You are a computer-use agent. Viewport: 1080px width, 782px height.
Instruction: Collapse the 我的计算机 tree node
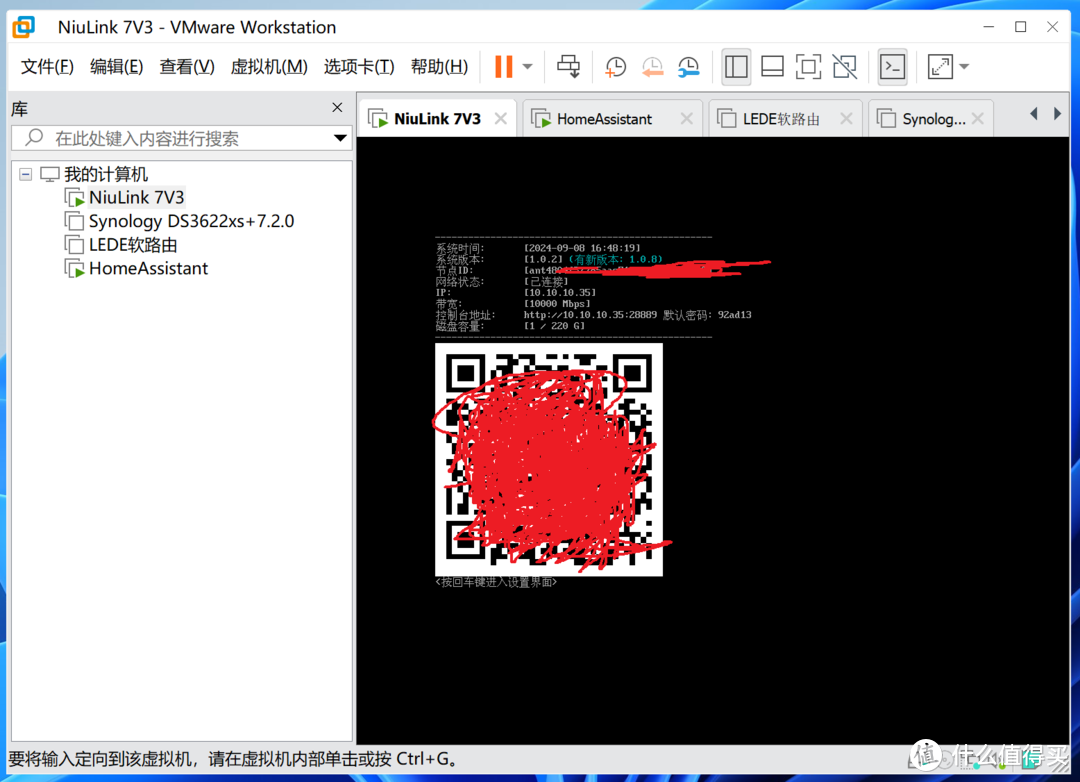(25, 174)
